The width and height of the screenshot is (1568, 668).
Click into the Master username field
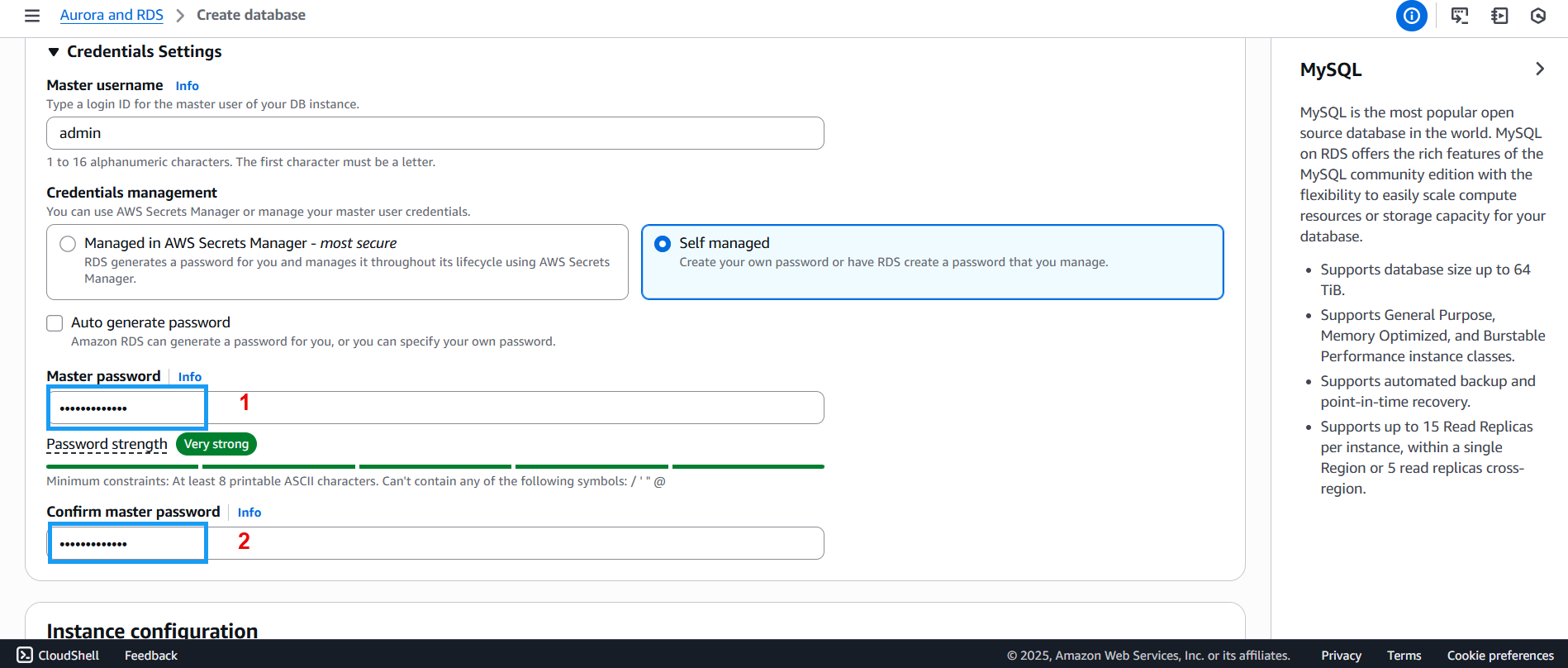point(435,133)
